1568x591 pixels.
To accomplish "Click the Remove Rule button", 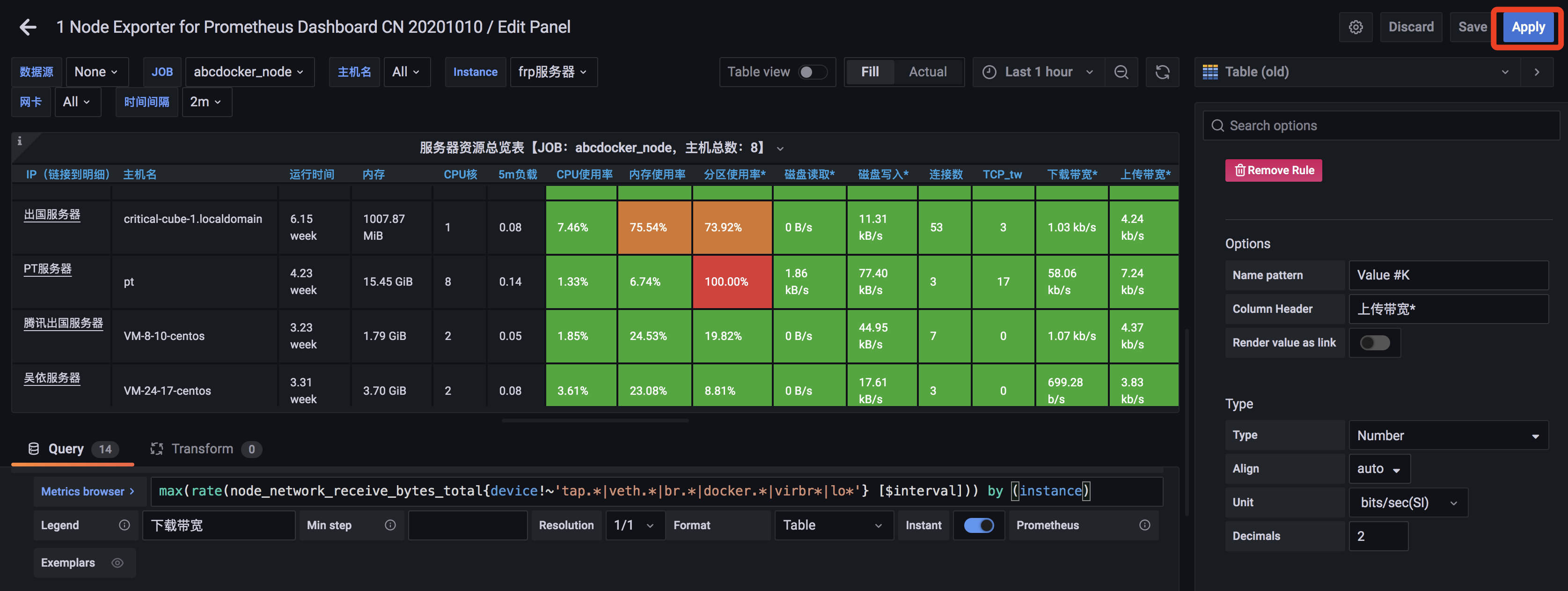I will pyautogui.click(x=1274, y=170).
